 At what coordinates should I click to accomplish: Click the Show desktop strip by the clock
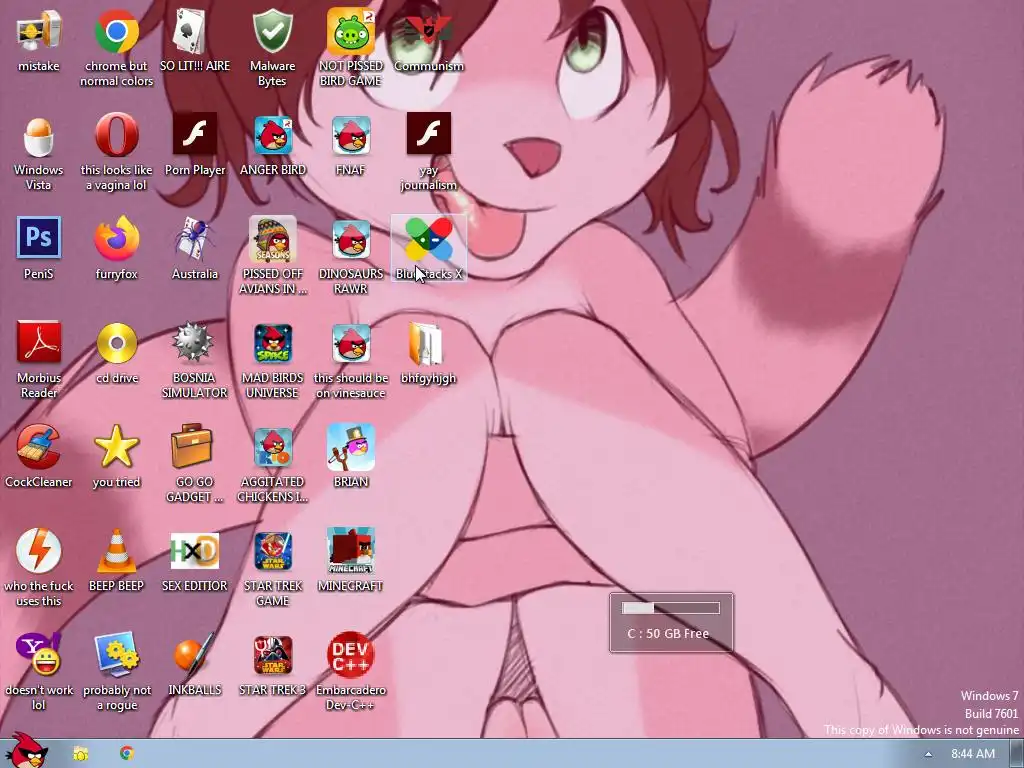[1017, 754]
